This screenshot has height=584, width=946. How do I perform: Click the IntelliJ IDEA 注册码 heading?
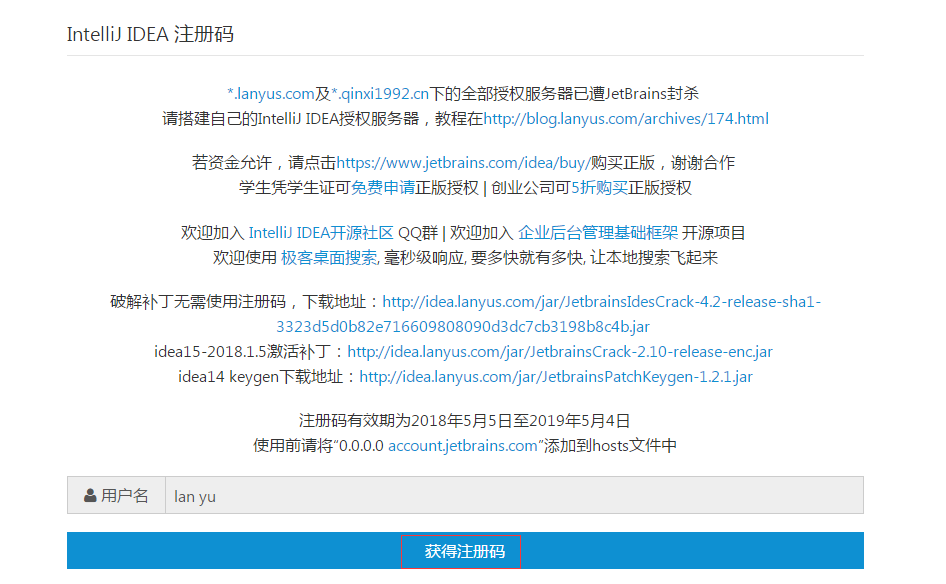[150, 34]
